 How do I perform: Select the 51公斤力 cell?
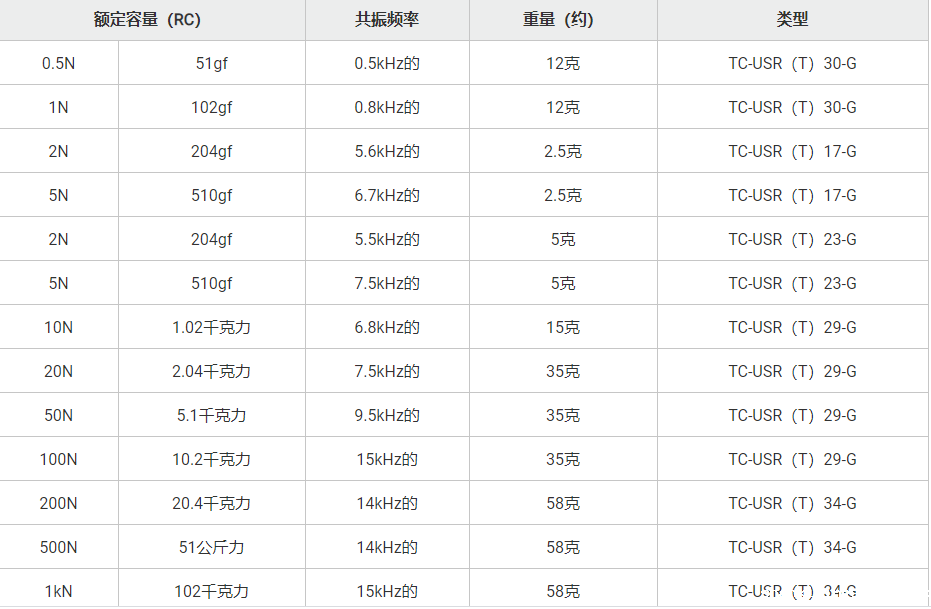click(211, 547)
